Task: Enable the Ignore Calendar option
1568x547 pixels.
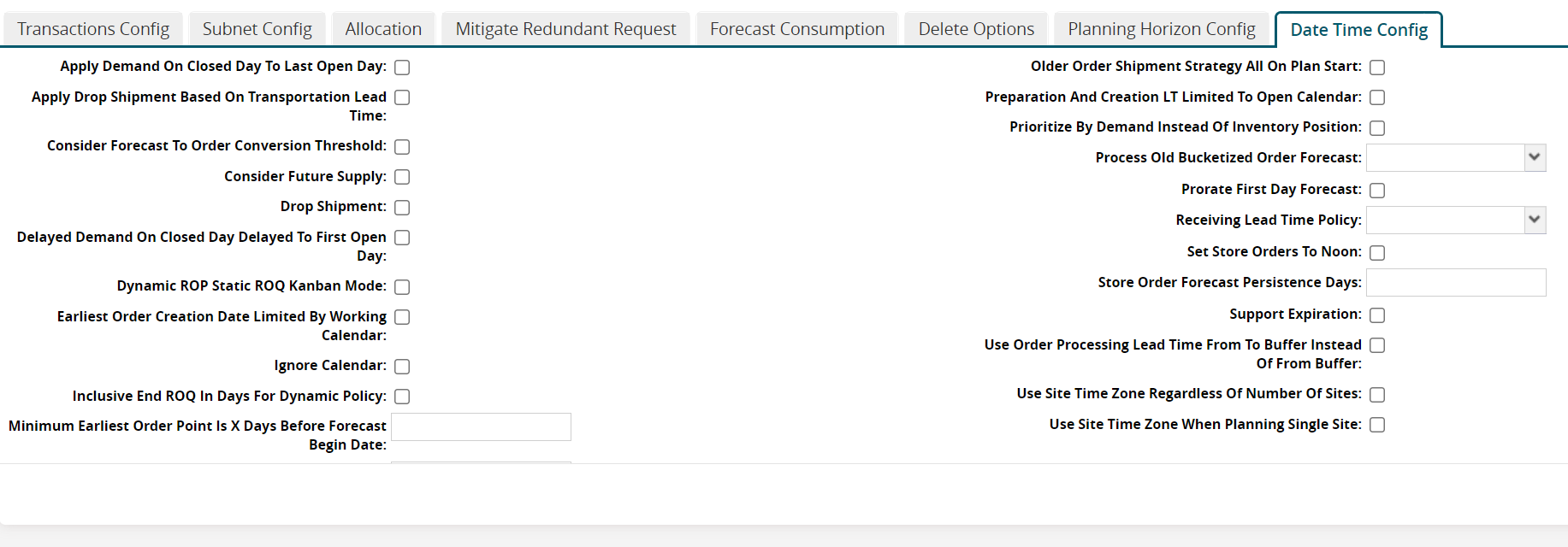Action: coord(402,367)
